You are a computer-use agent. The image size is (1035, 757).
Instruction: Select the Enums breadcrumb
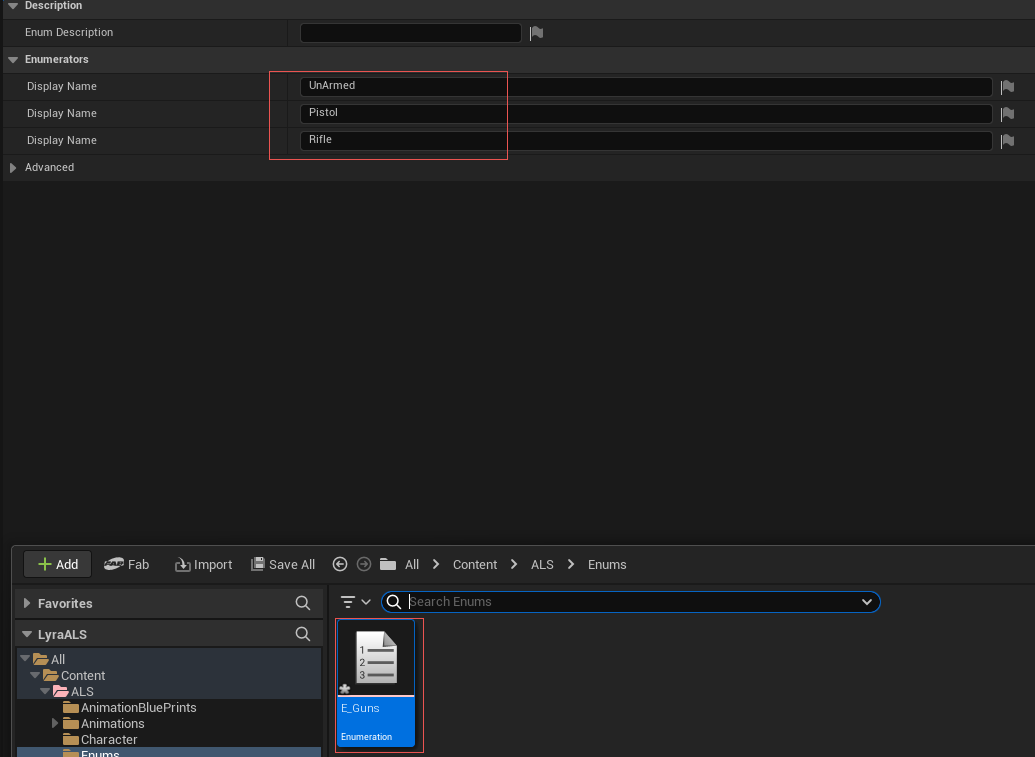[607, 565]
